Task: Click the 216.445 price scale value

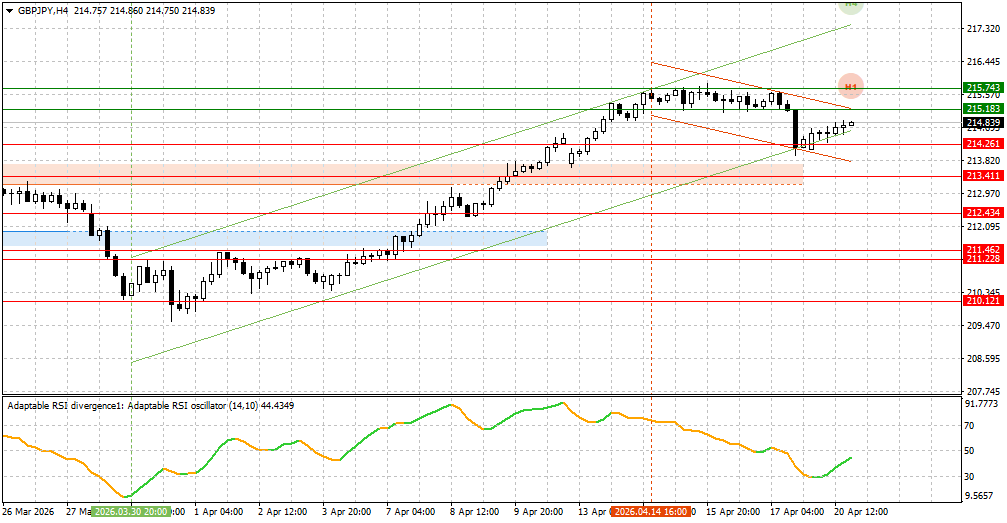Action: [983, 62]
